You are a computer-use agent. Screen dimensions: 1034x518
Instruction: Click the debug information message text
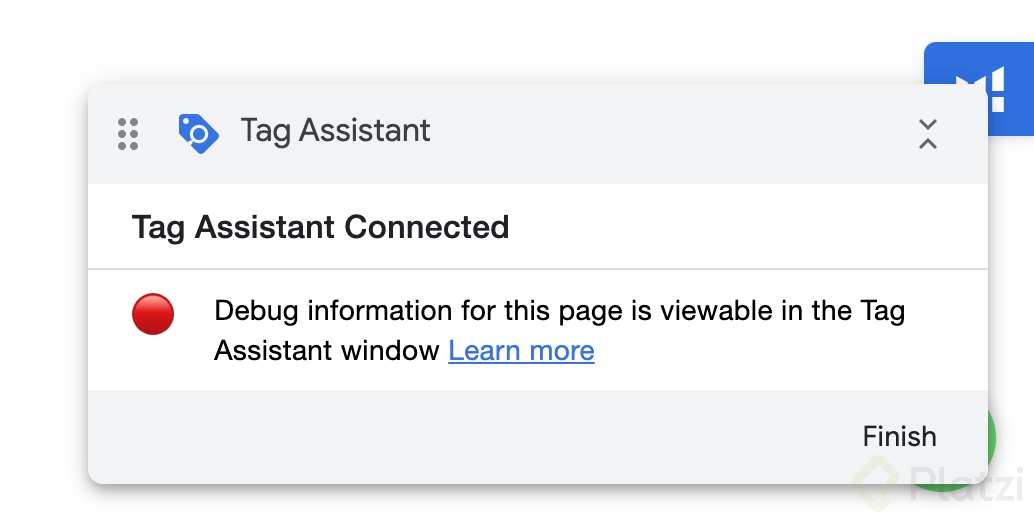(x=559, y=311)
